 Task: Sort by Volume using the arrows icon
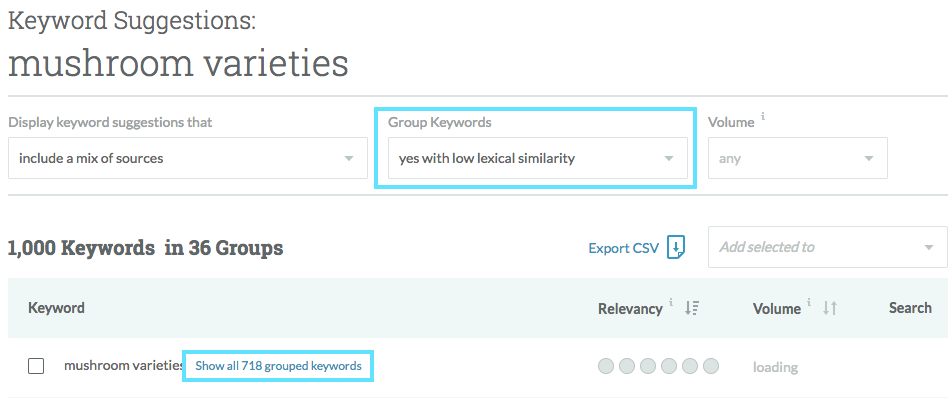829,309
